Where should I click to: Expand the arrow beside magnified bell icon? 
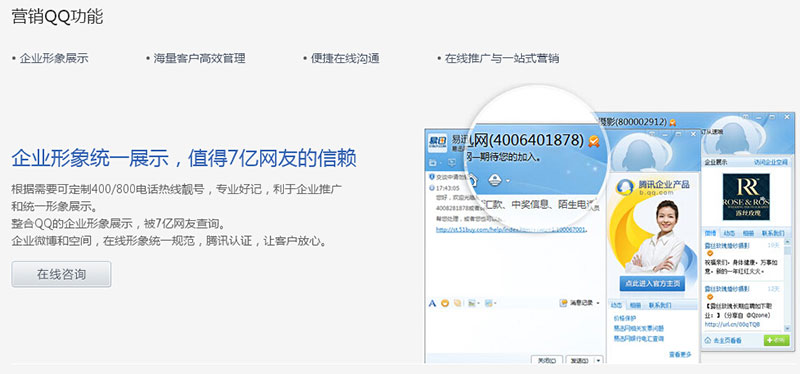507,181
